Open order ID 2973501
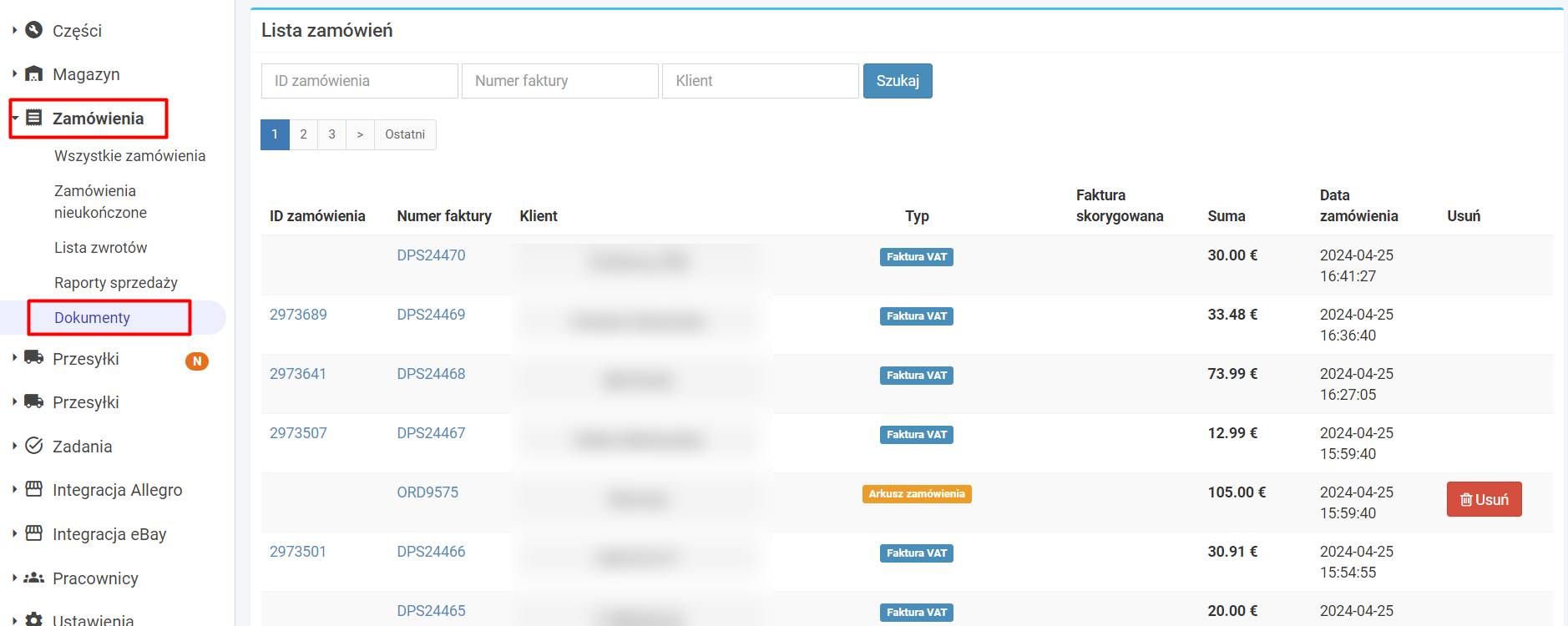The height and width of the screenshot is (626, 1568). [x=298, y=552]
